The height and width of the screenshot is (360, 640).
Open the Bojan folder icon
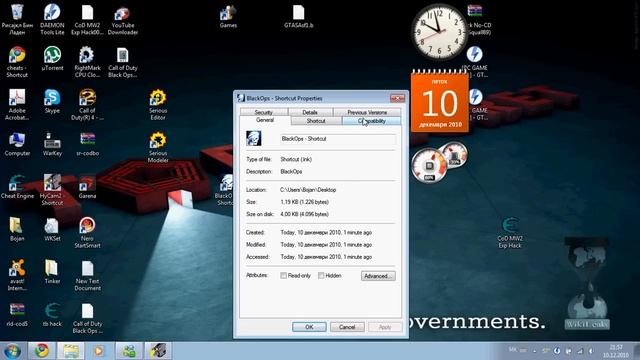[x=17, y=229]
